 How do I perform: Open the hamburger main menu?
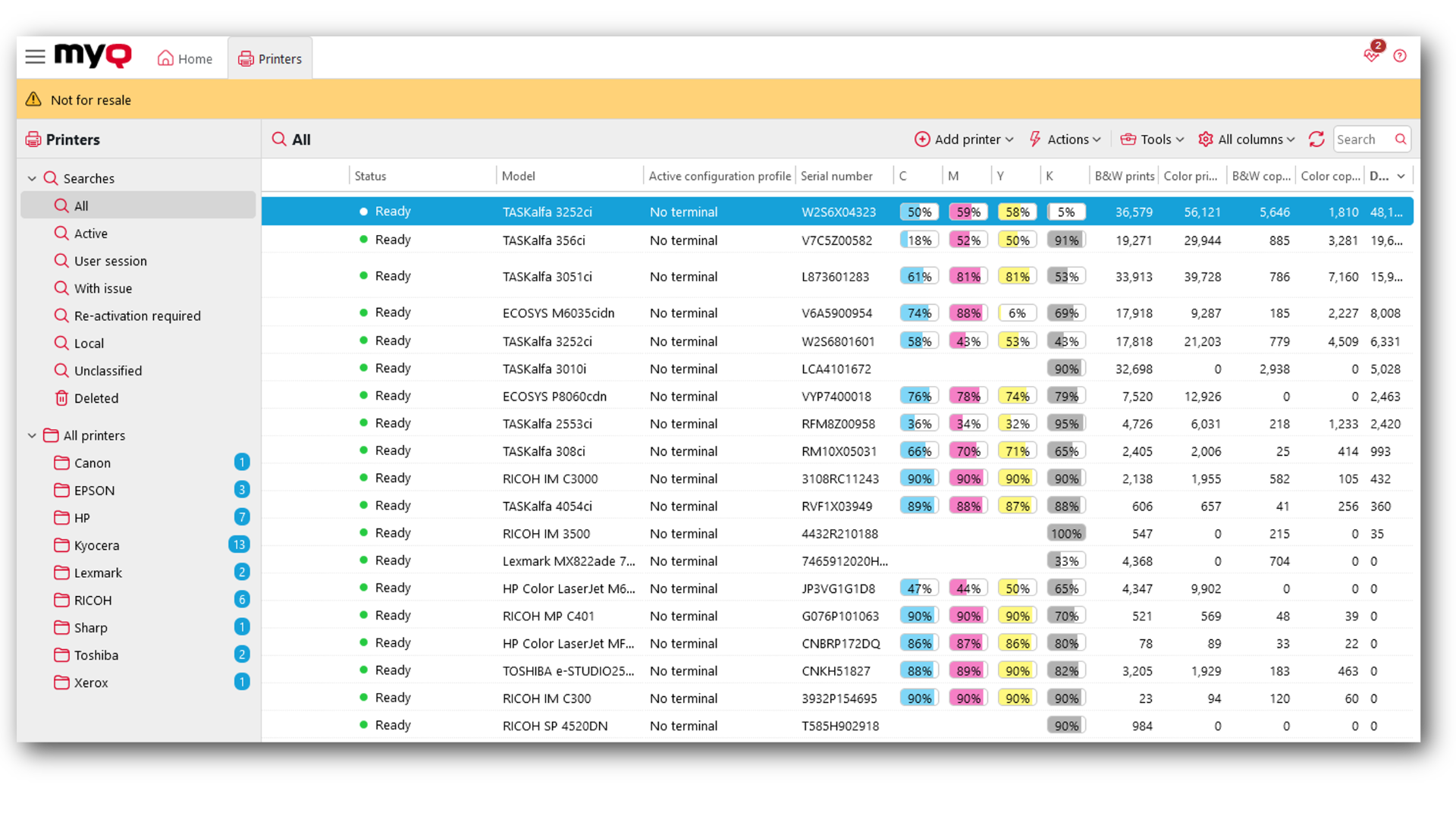click(x=35, y=57)
